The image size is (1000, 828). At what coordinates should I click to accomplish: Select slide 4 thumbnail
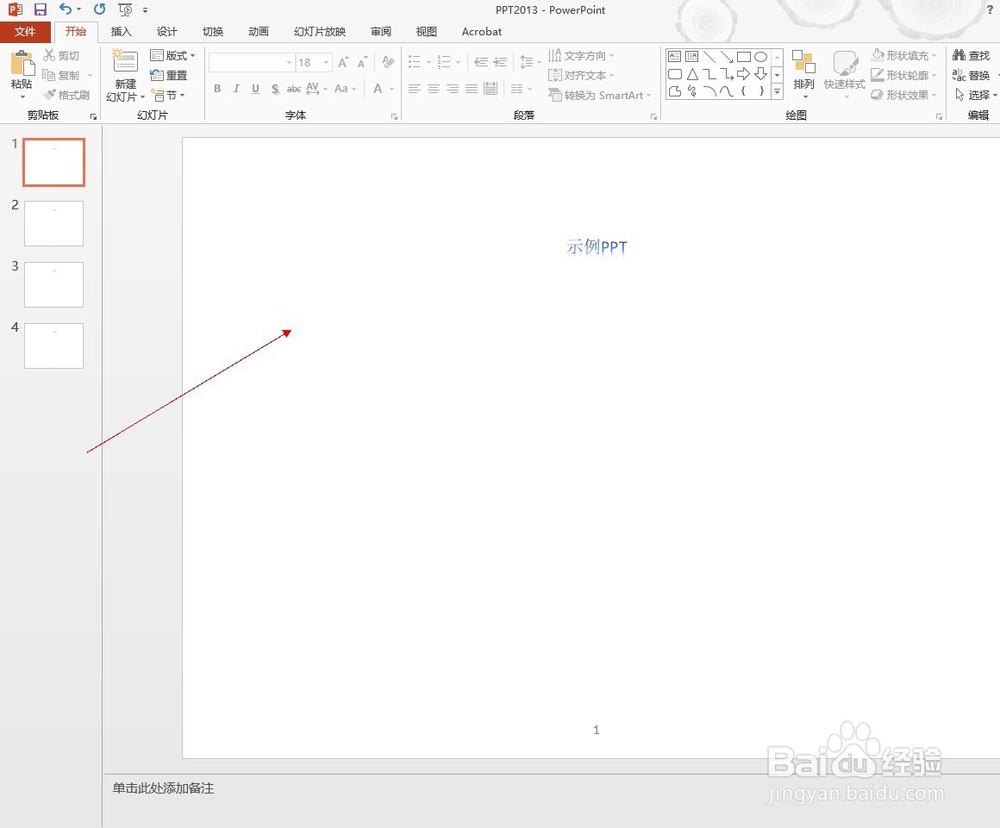[x=54, y=346]
